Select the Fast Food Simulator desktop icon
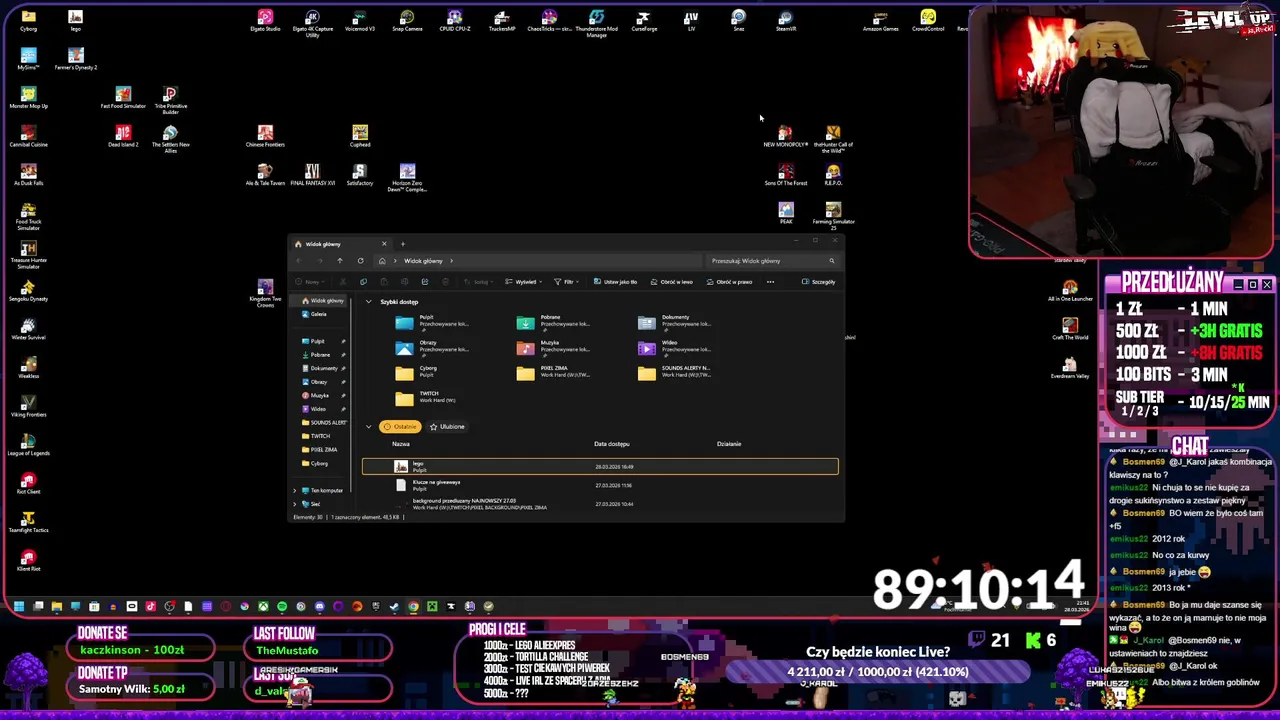Viewport: 1280px width, 720px height. coord(123,98)
